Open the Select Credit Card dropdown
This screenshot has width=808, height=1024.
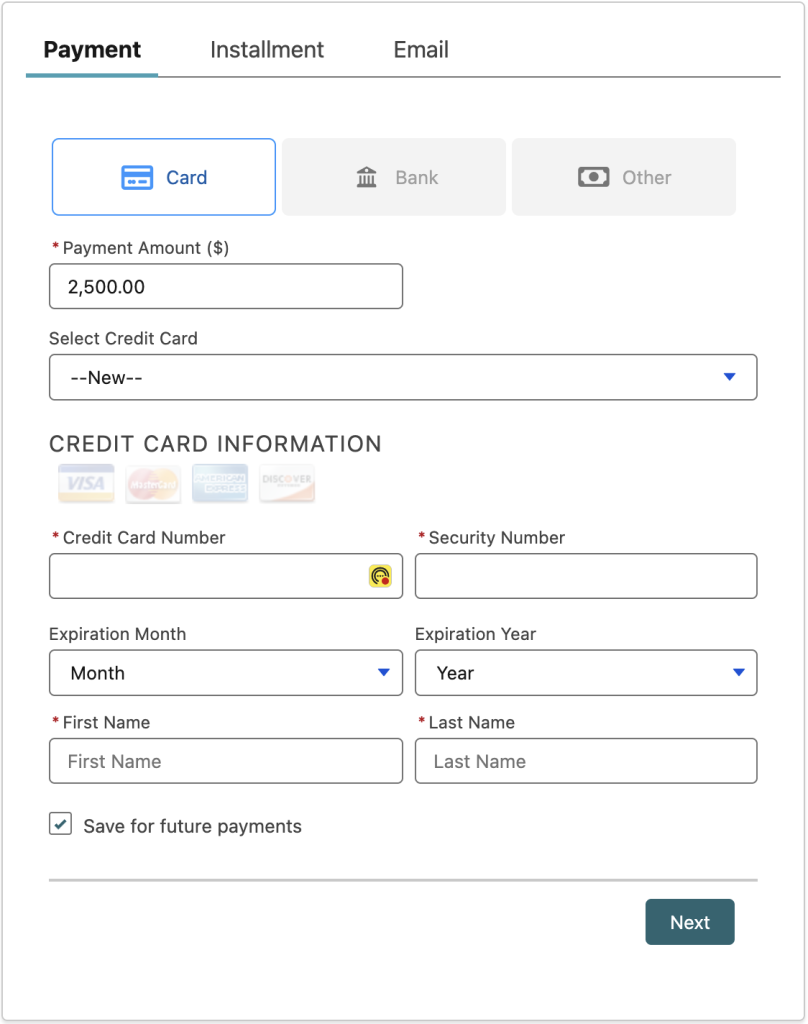(402, 377)
